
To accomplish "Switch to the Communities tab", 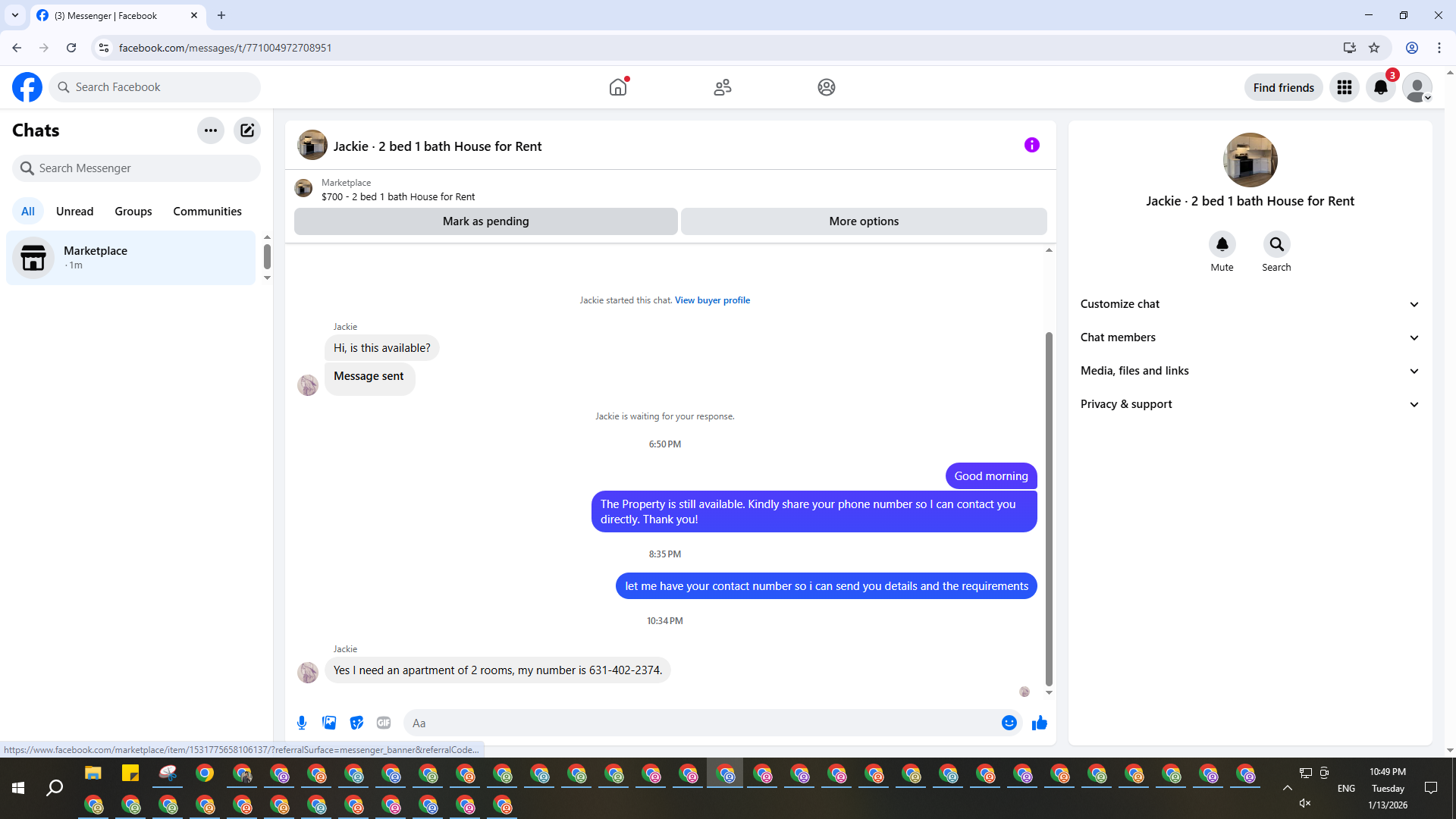I will [207, 212].
